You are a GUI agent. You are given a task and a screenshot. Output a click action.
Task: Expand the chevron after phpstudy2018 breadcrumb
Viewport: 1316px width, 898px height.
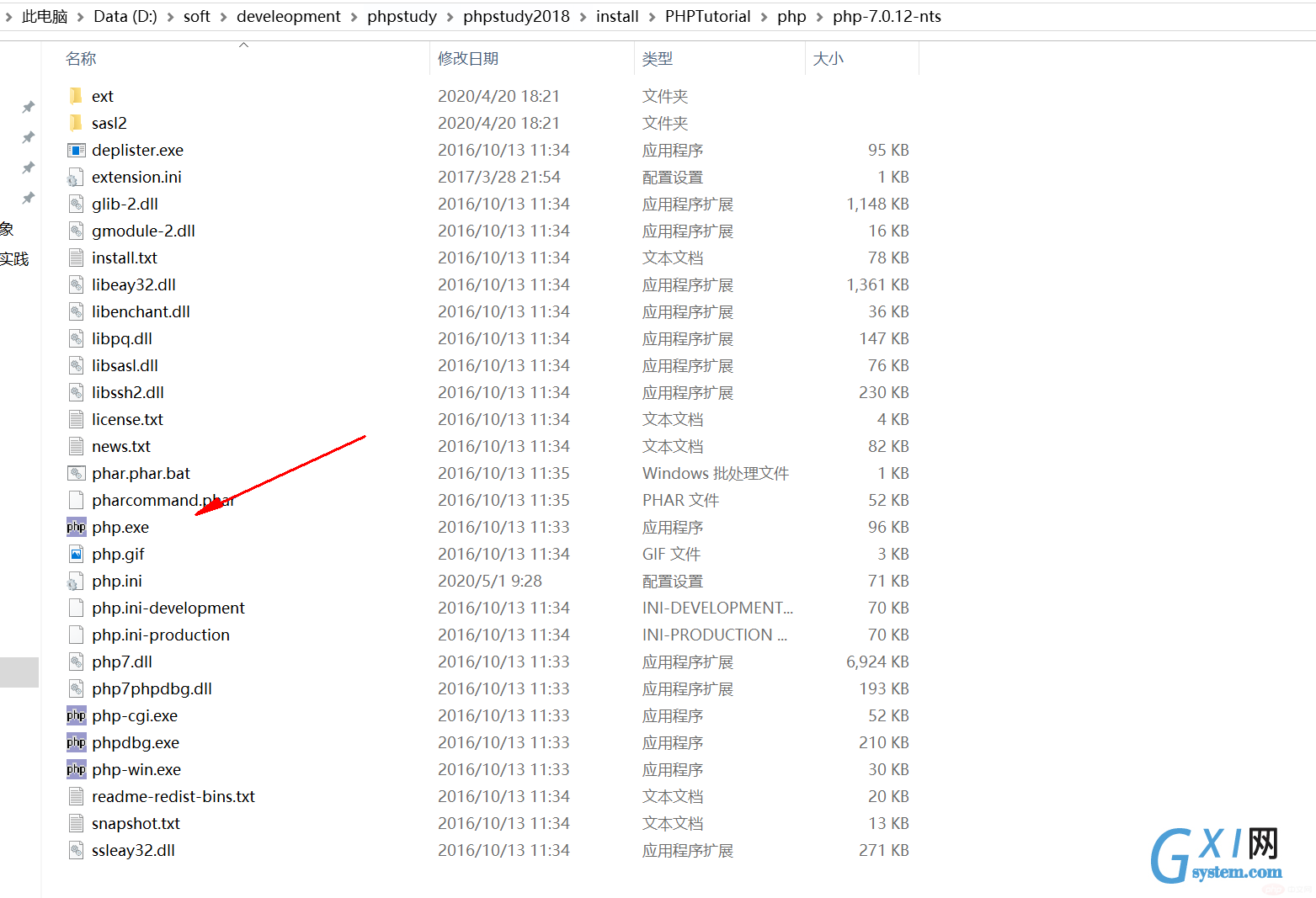point(583,17)
